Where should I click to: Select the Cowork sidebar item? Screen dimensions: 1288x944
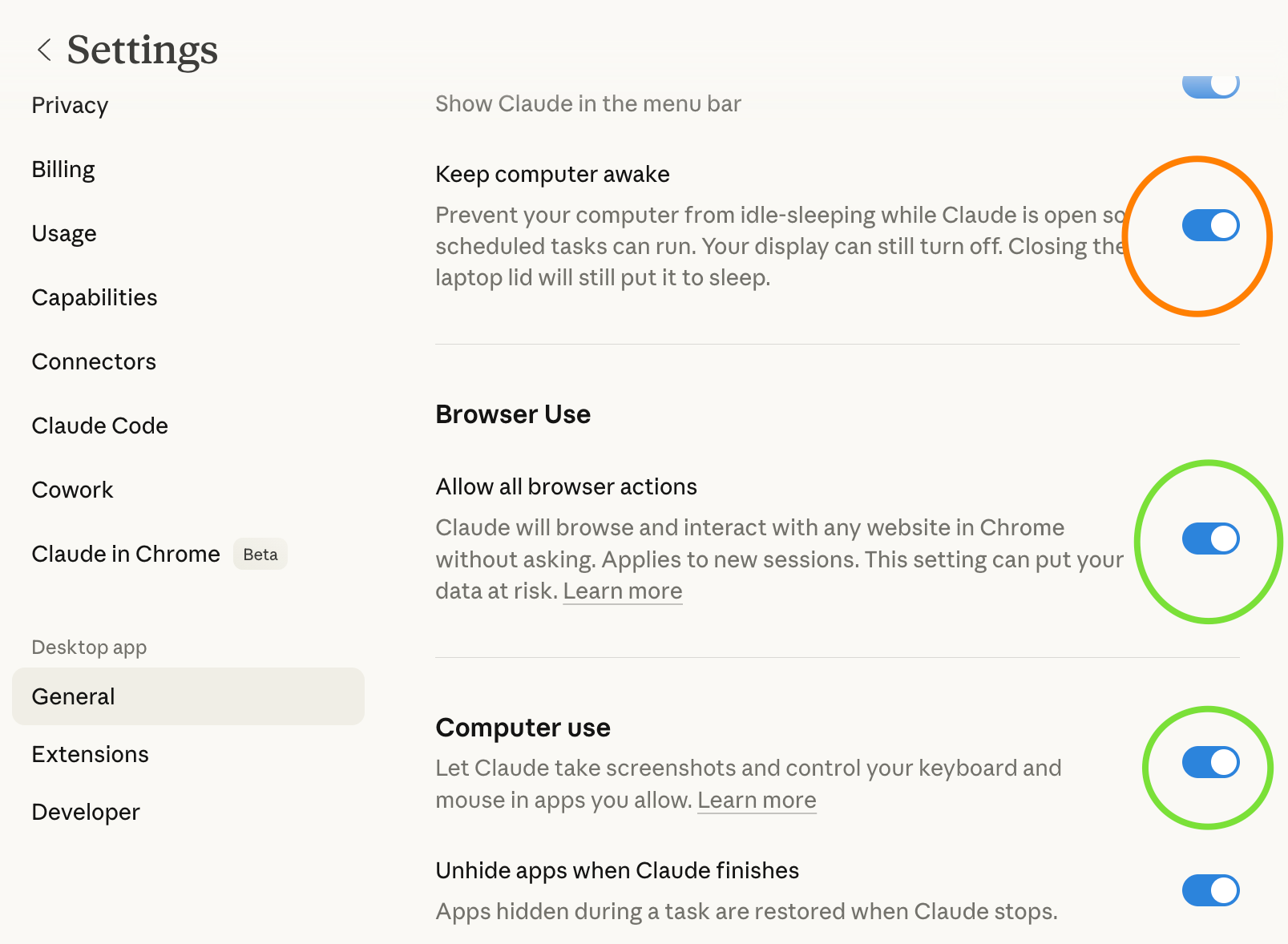pyautogui.click(x=72, y=490)
